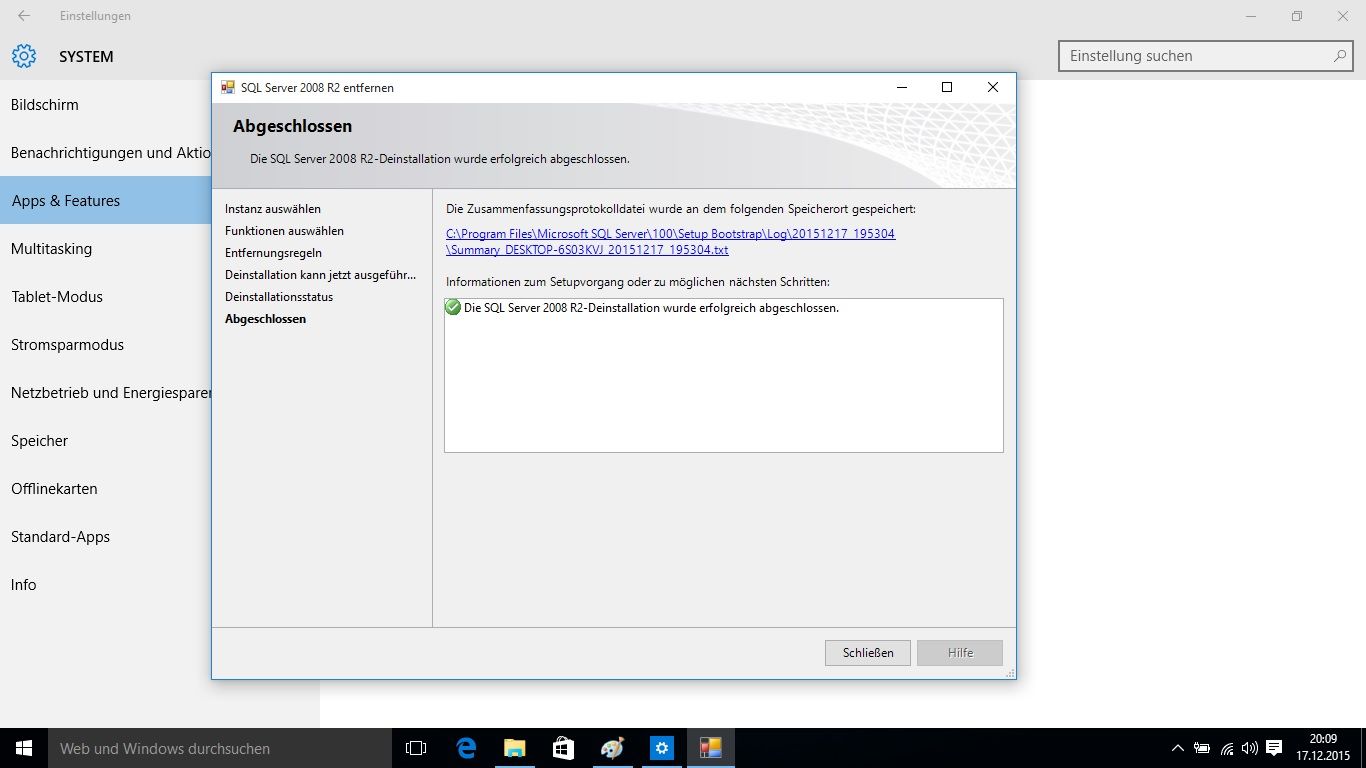Minimize the Einstellungen window
Viewport: 1366px width, 768px height.
click(1251, 16)
